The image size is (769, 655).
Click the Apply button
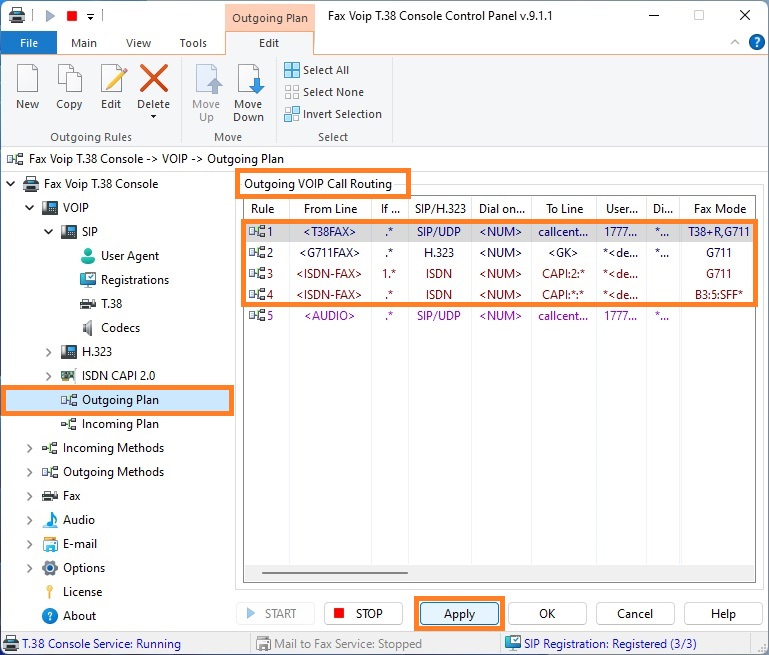(460, 614)
